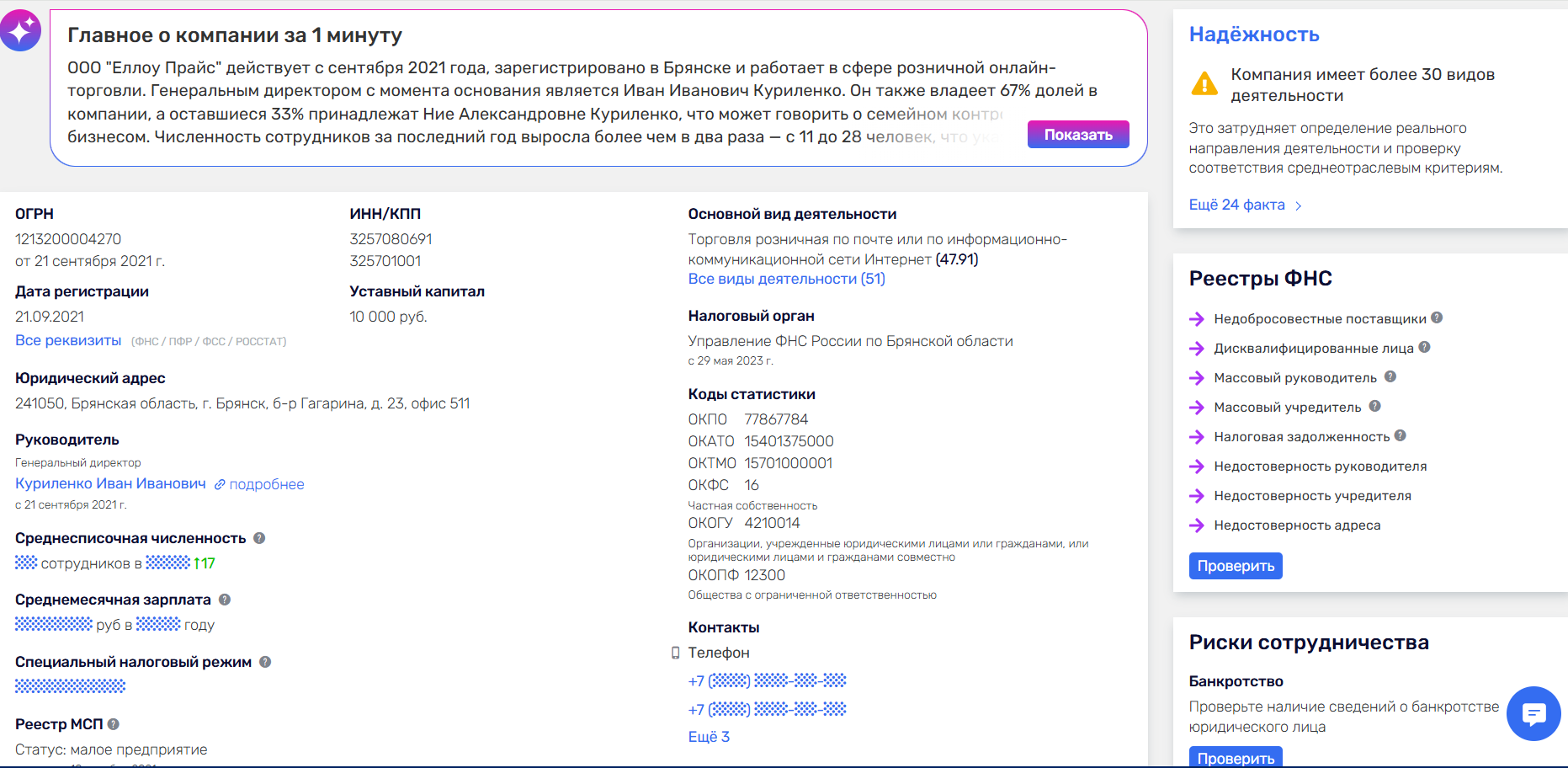Open help icon for Дисквалифицированные лица
This screenshot has height=768, width=1568.
pos(1424,347)
